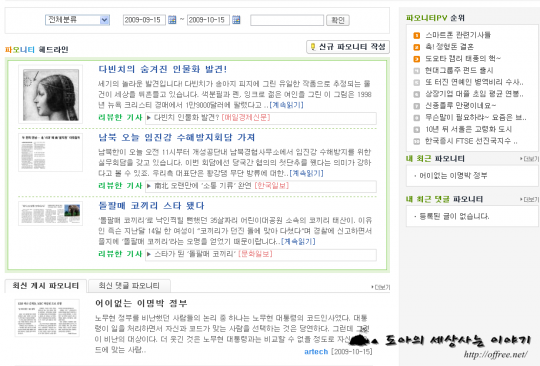Click 더보기 beside the latest posts tabs
The width and height of the screenshot is (540, 366).
tap(381, 287)
